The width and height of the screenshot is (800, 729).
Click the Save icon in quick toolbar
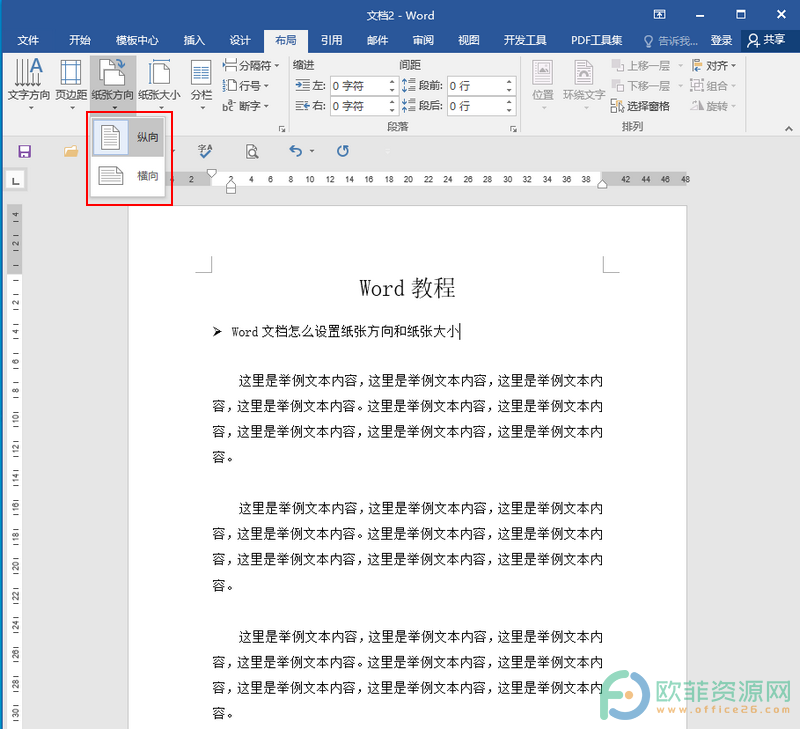tap(24, 151)
